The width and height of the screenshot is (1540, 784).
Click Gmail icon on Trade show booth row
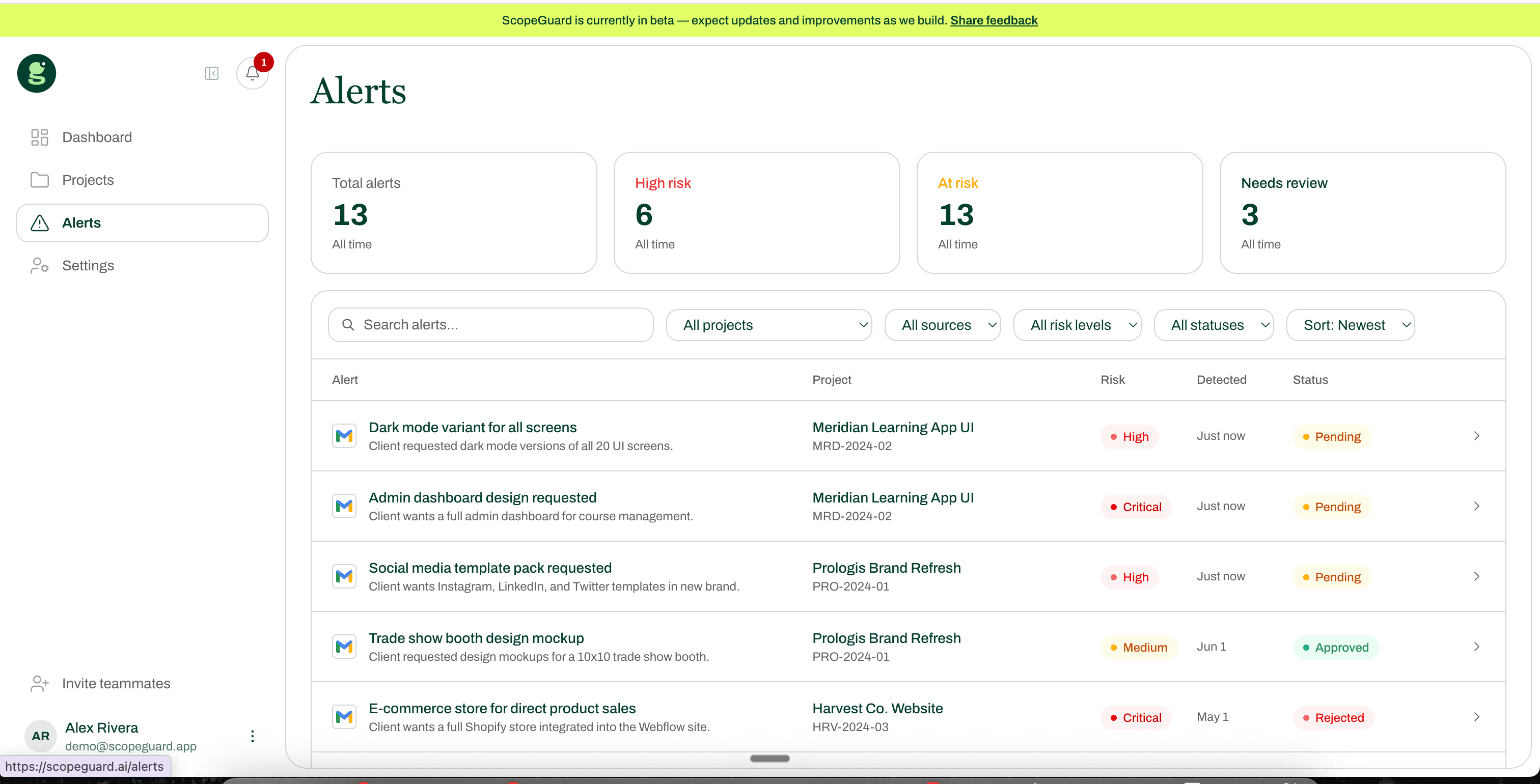click(x=344, y=647)
